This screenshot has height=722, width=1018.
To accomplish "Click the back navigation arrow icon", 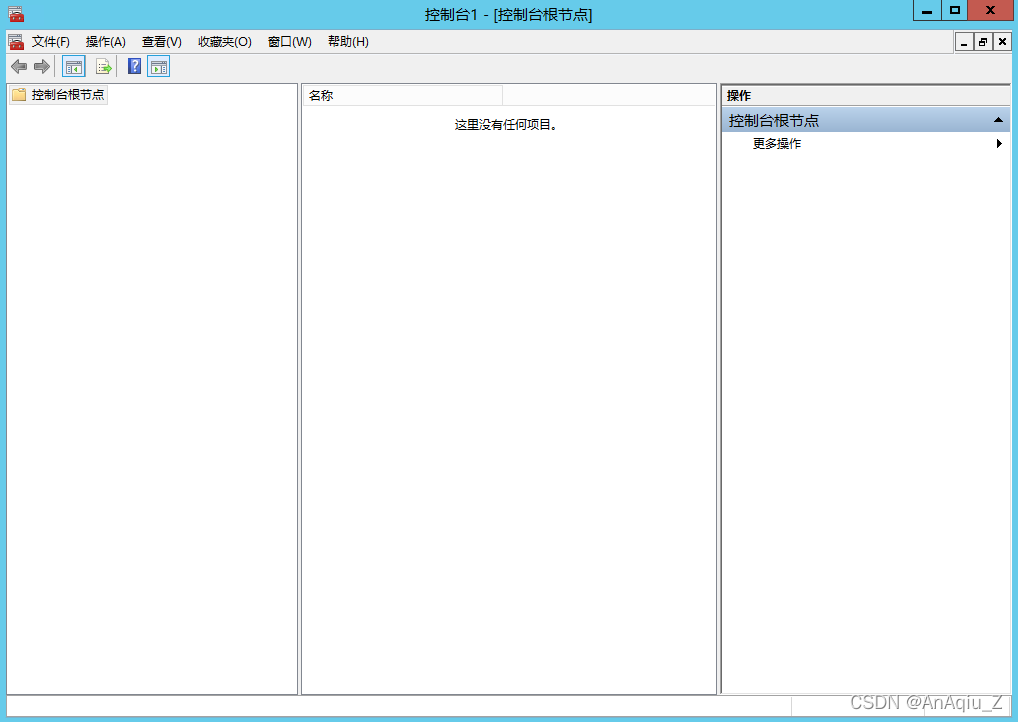I will coord(18,66).
